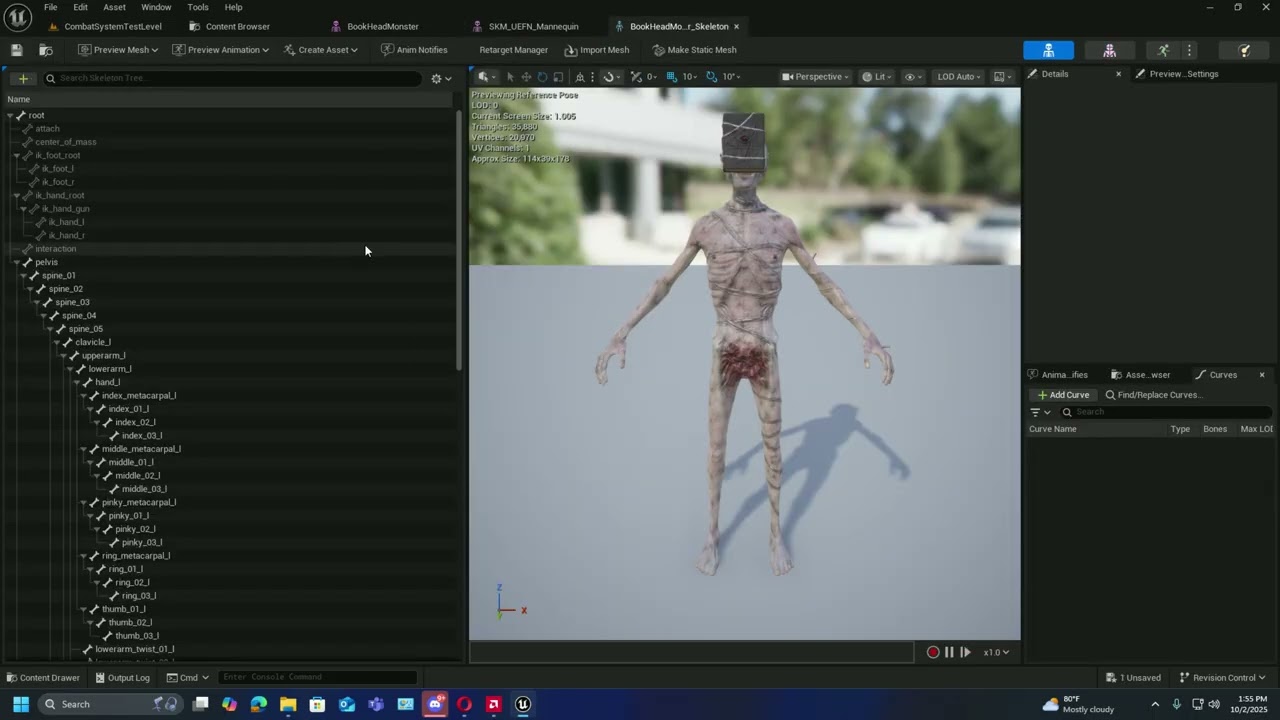Save the current skeleton asset
This screenshot has width=1280, height=720.
click(17, 50)
